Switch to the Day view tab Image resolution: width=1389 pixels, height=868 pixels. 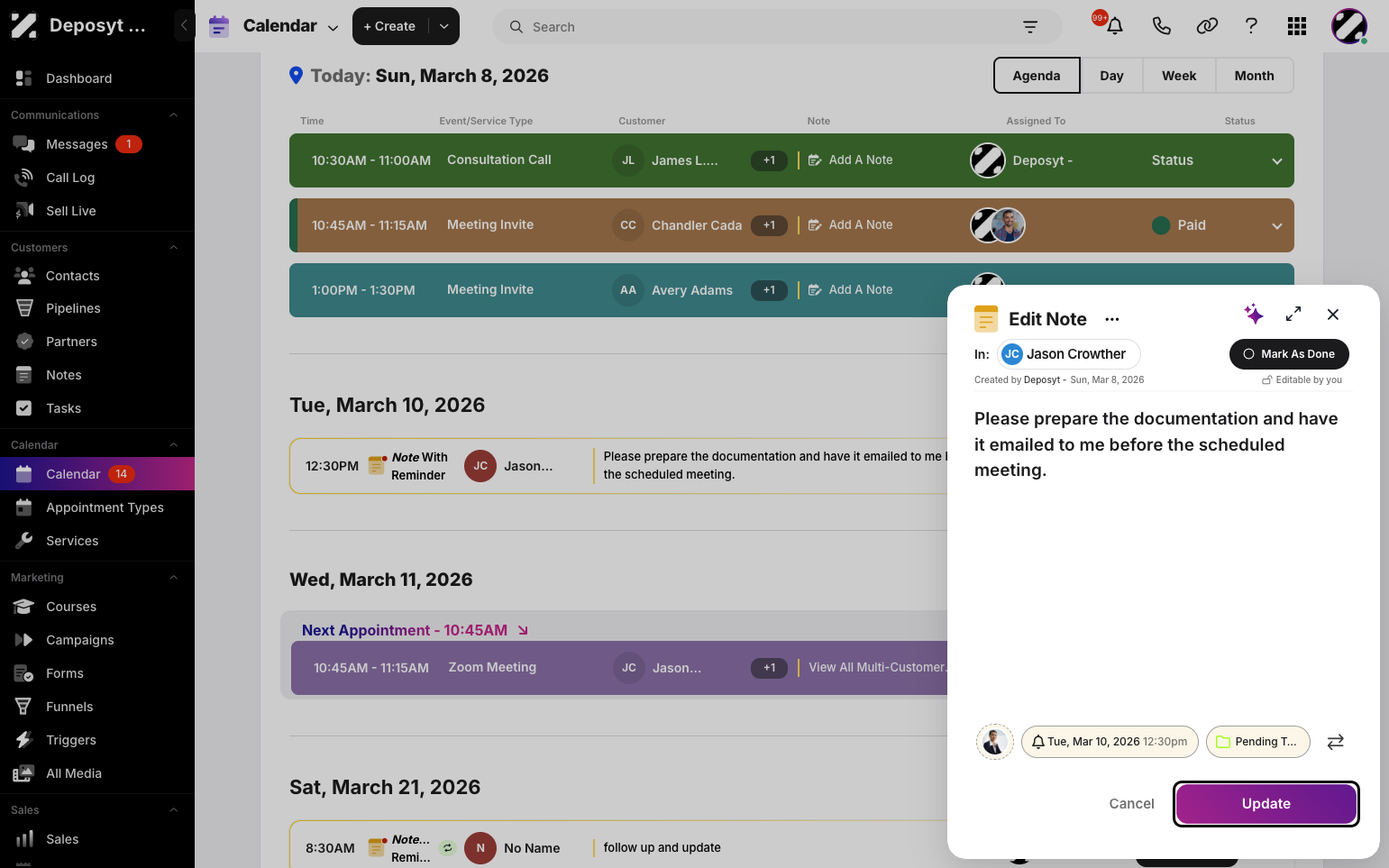[x=1111, y=76]
